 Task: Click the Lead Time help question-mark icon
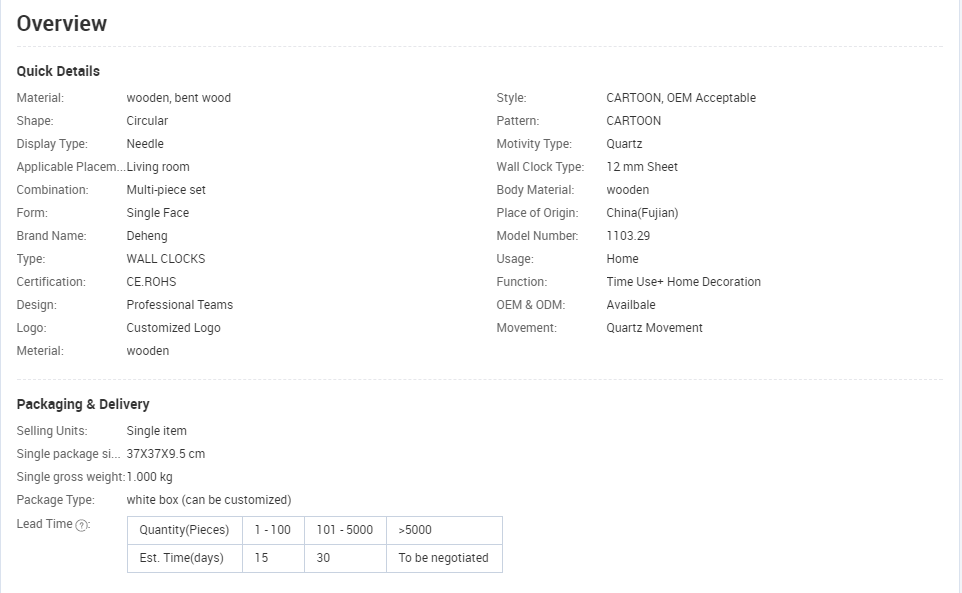pyautogui.click(x=81, y=525)
